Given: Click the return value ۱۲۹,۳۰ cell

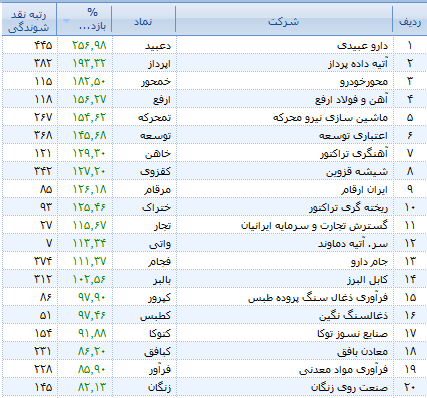Looking at the screenshot, I should [x=89, y=153].
